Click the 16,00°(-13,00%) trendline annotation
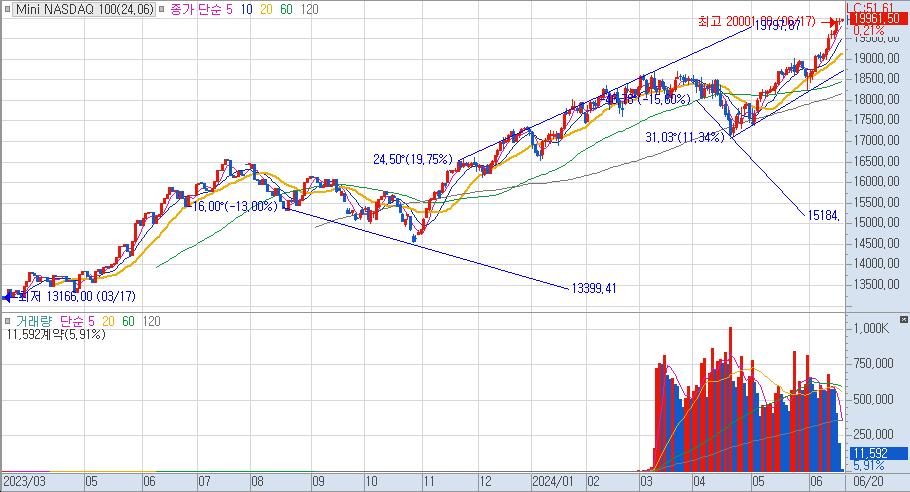 coord(234,206)
